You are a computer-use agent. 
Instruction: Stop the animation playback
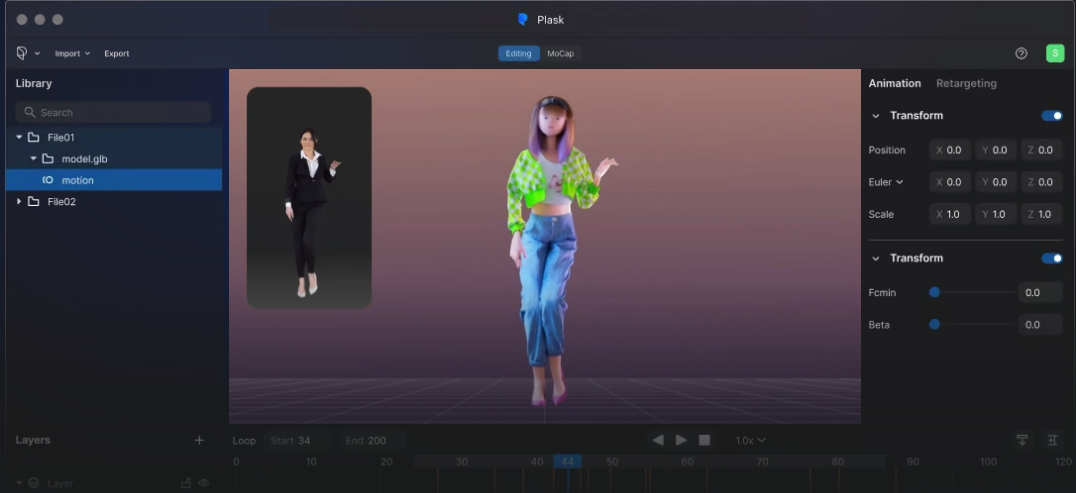point(704,440)
